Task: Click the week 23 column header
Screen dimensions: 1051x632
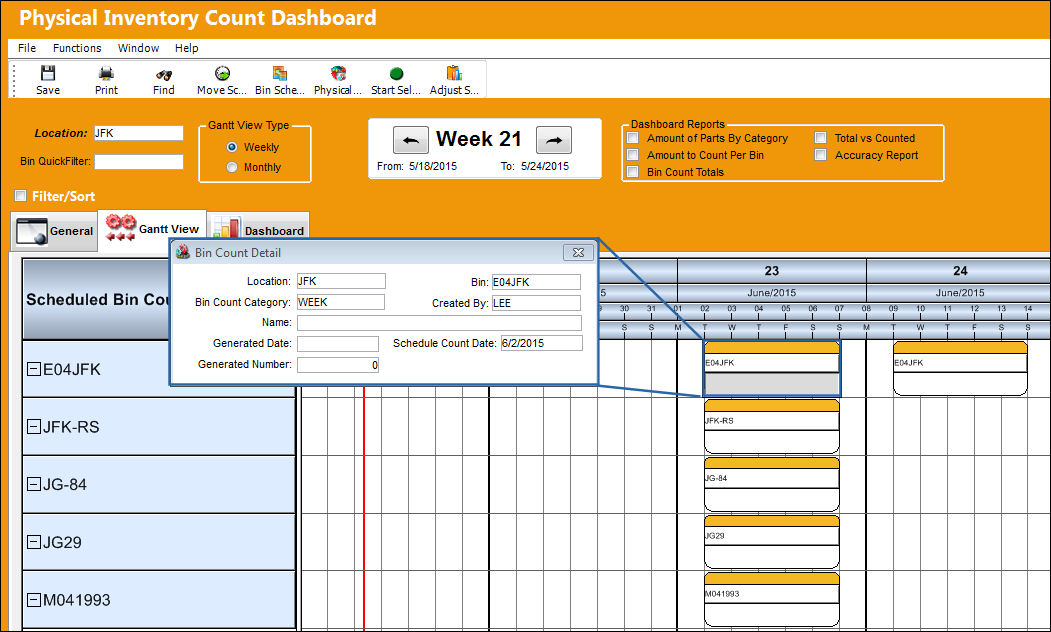Action: click(771, 271)
